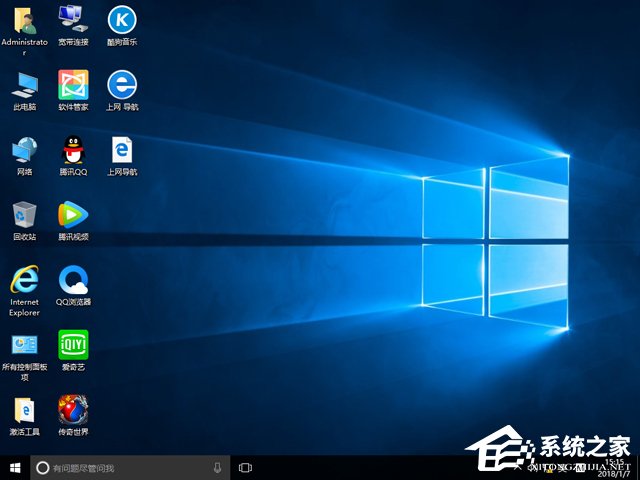Image resolution: width=640 pixels, height=480 pixels.
Task: Open the 腾讯视频 Tencent Video app
Action: coord(73,214)
